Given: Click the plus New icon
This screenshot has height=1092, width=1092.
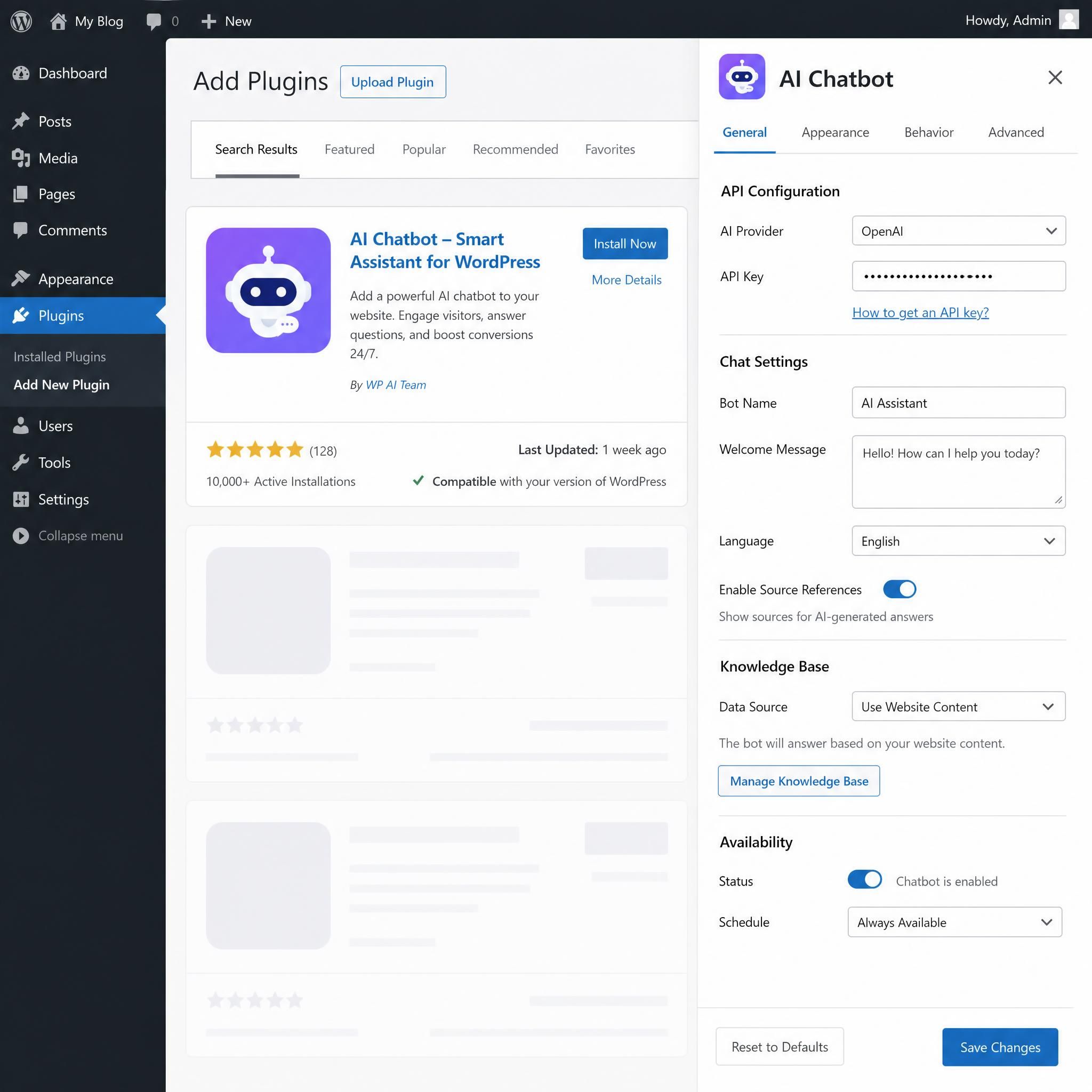Looking at the screenshot, I should [x=208, y=21].
